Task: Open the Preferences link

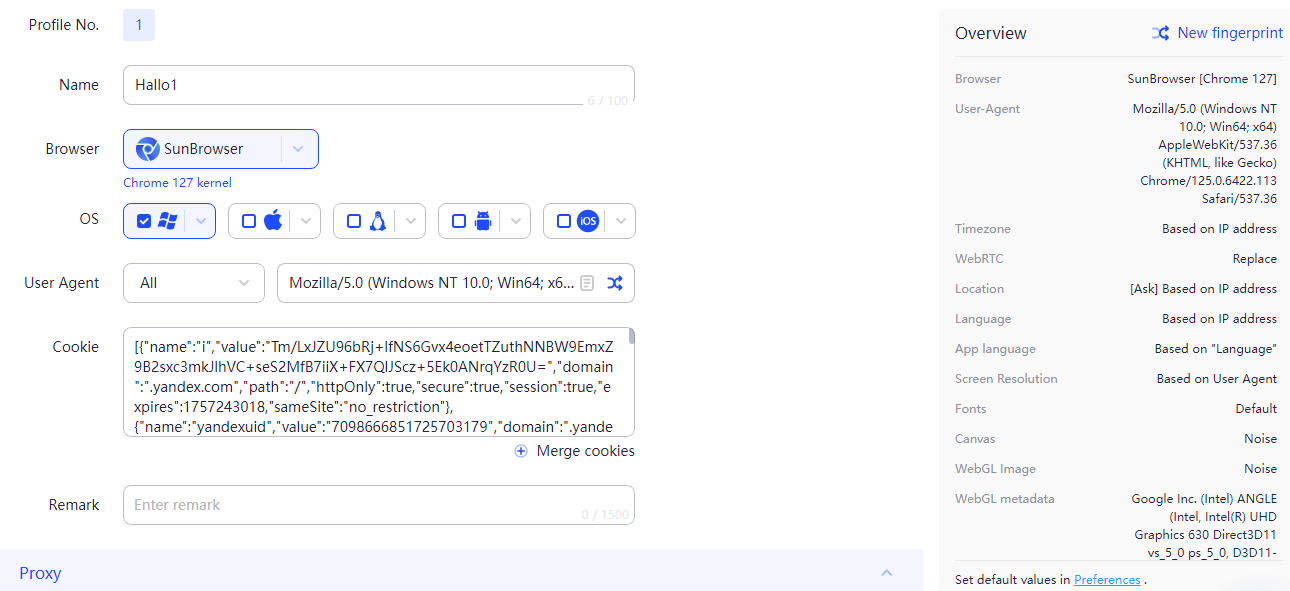Action: click(1107, 580)
